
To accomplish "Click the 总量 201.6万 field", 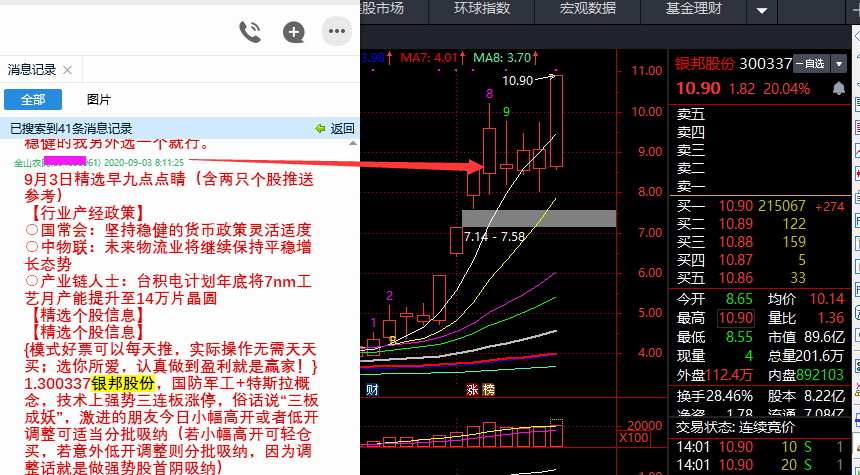I will (x=807, y=355).
